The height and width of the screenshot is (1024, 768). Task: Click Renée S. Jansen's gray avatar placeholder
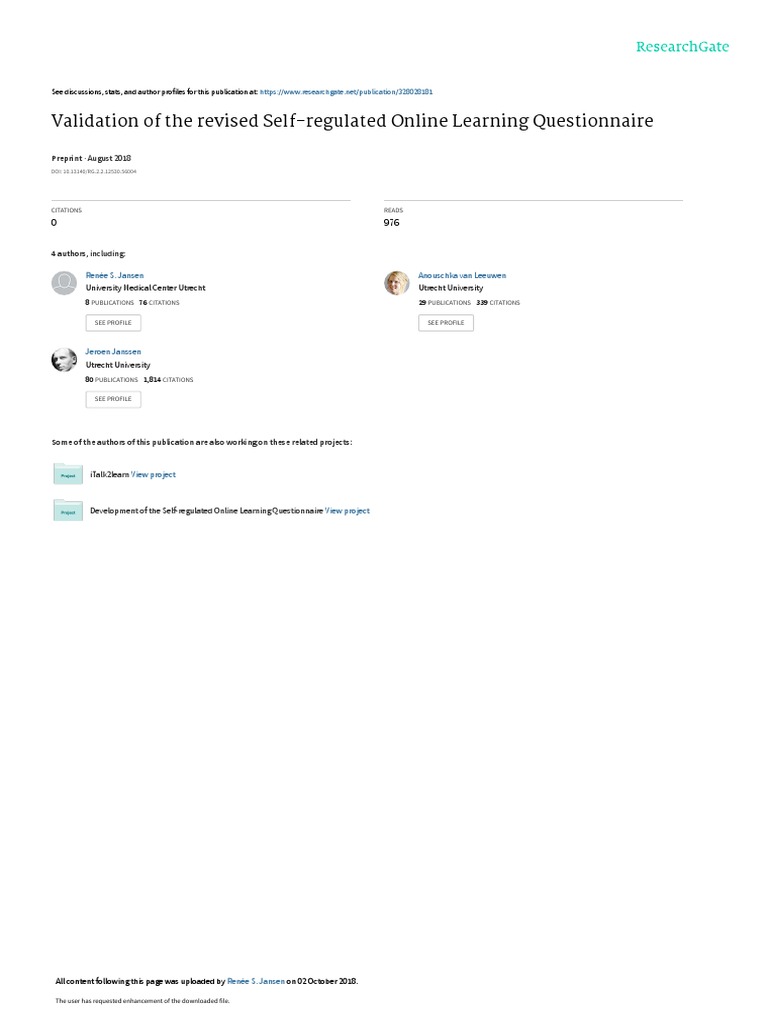[x=64, y=283]
